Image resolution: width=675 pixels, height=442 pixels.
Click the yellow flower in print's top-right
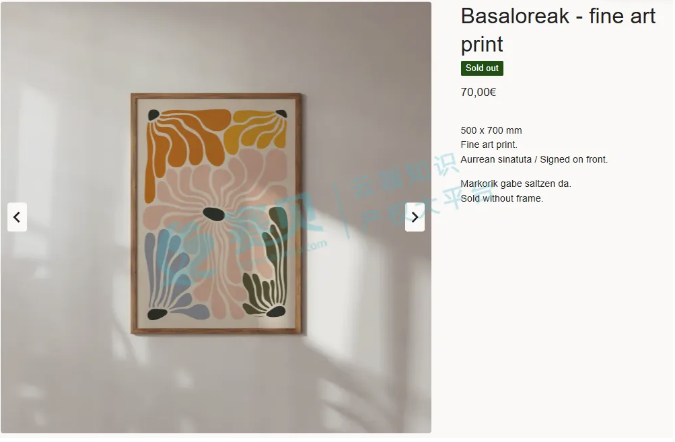256,129
